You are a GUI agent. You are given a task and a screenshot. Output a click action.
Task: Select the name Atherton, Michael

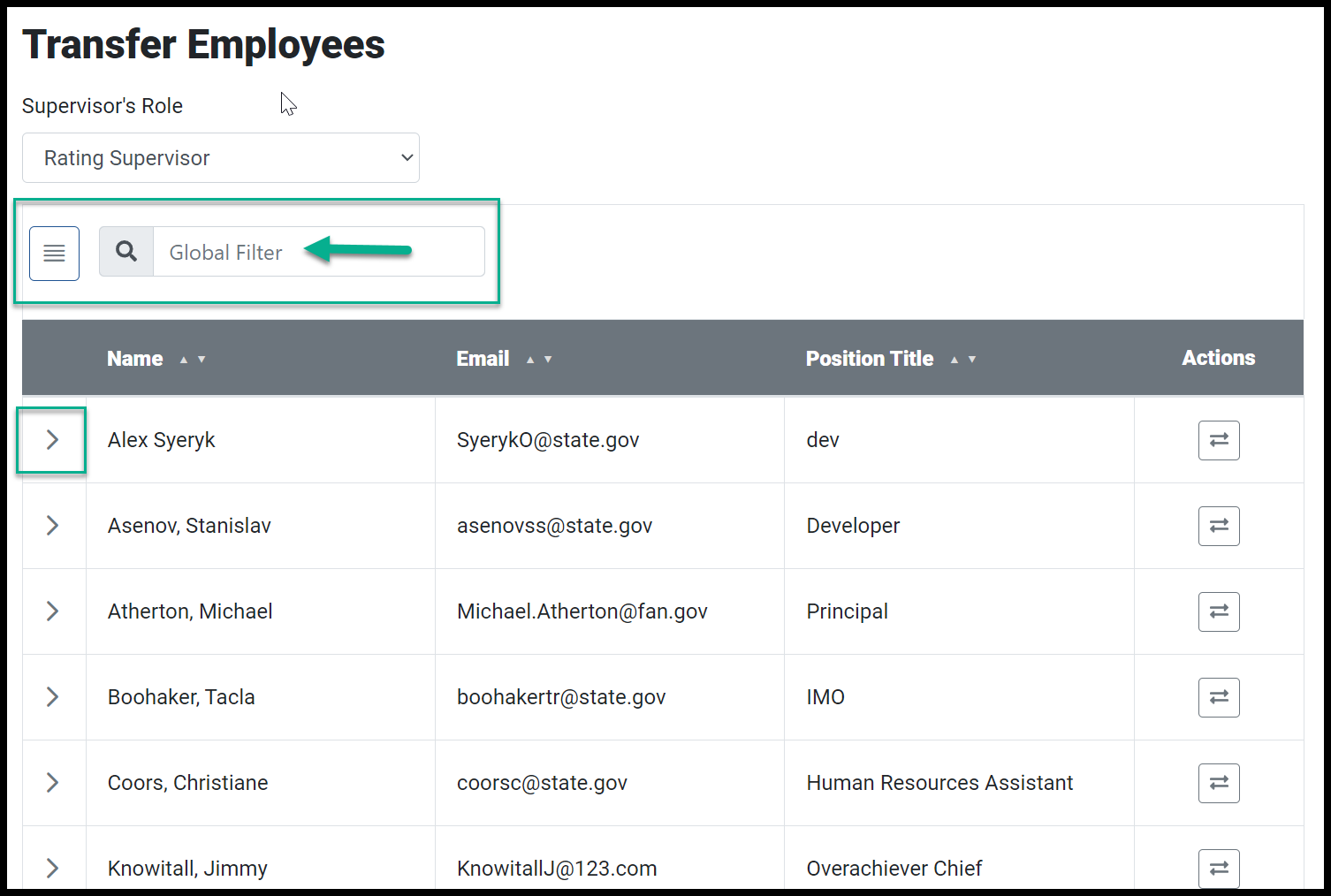(190, 611)
